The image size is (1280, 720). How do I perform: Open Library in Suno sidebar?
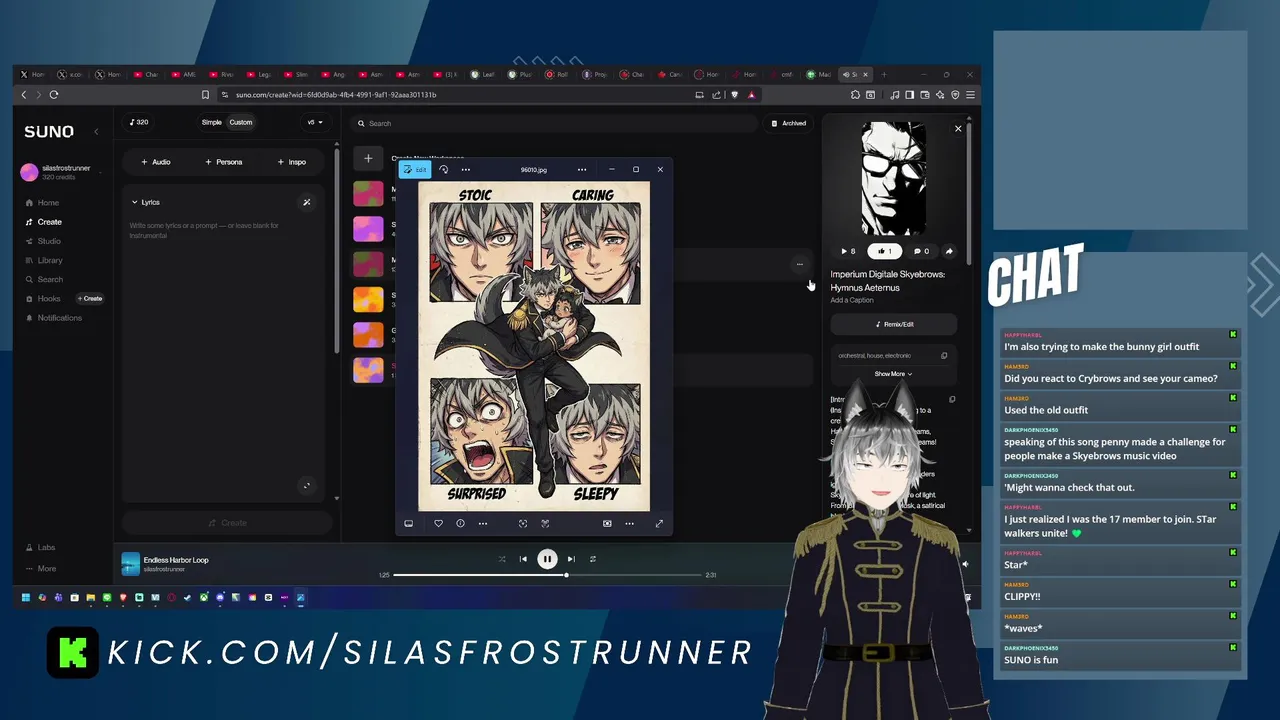click(x=44, y=260)
